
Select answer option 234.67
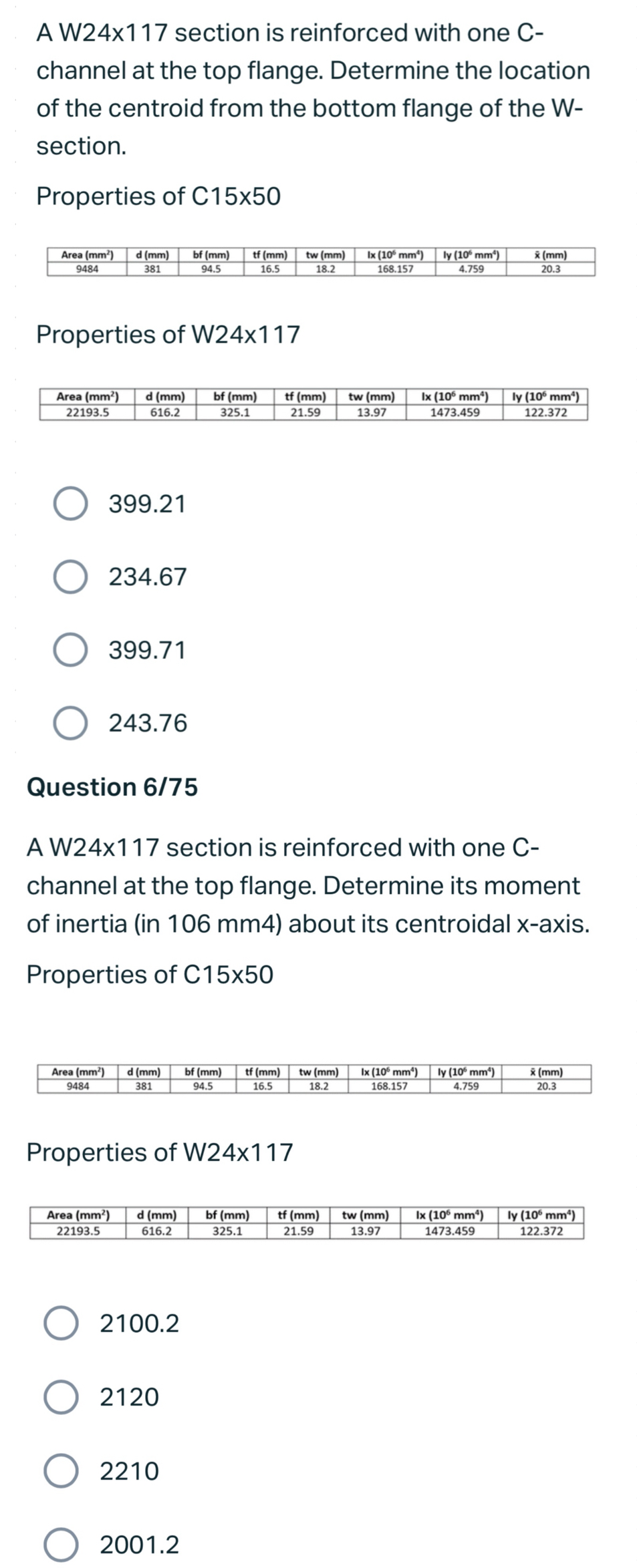[x=72, y=577]
